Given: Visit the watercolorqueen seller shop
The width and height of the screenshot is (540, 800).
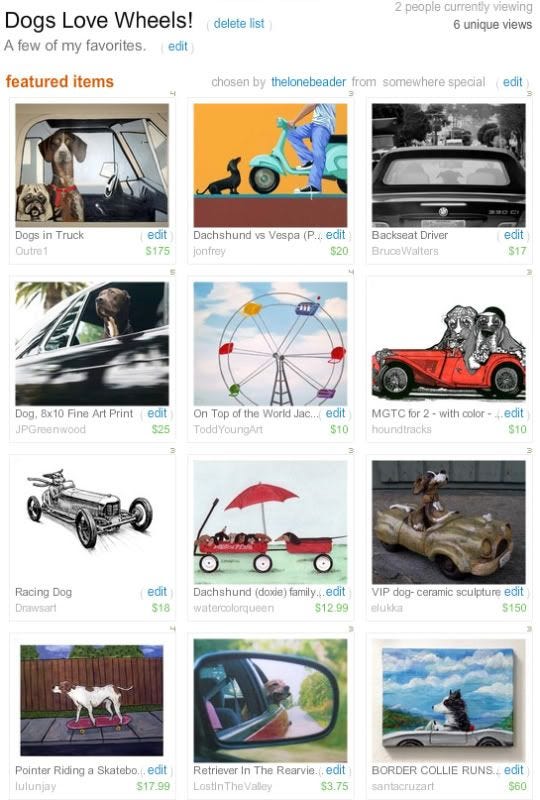Looking at the screenshot, I should 233,608.
